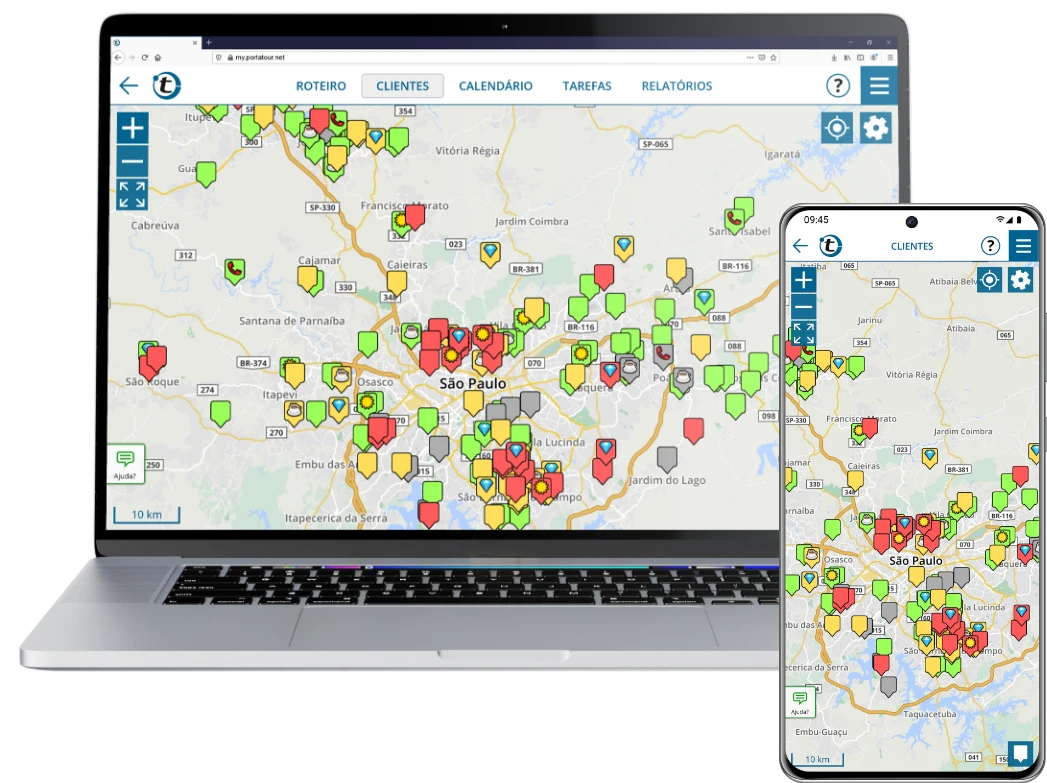Click the 10 km scale bar on laptop map

coord(146,515)
